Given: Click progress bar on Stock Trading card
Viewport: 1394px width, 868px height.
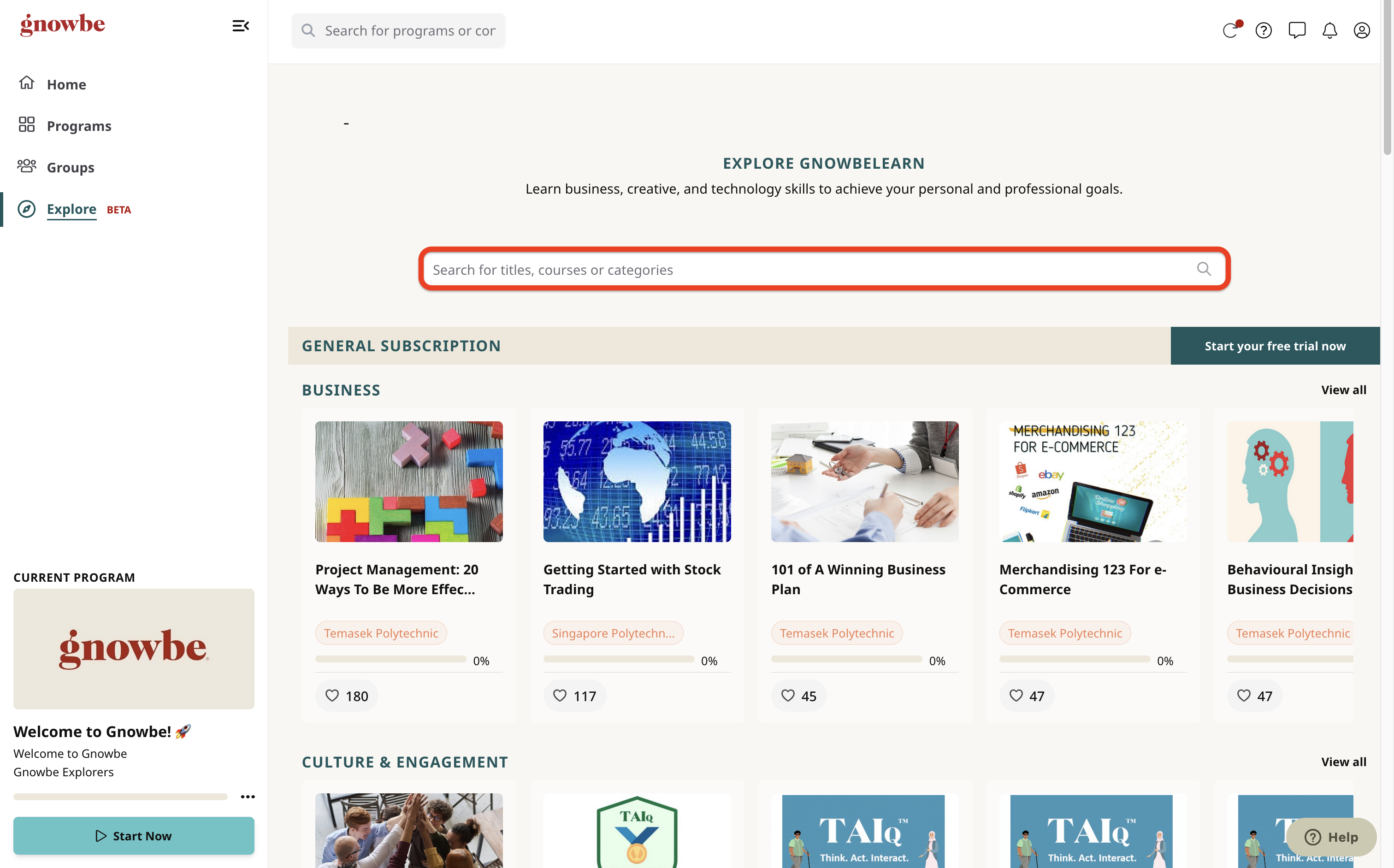Looking at the screenshot, I should click(x=618, y=659).
